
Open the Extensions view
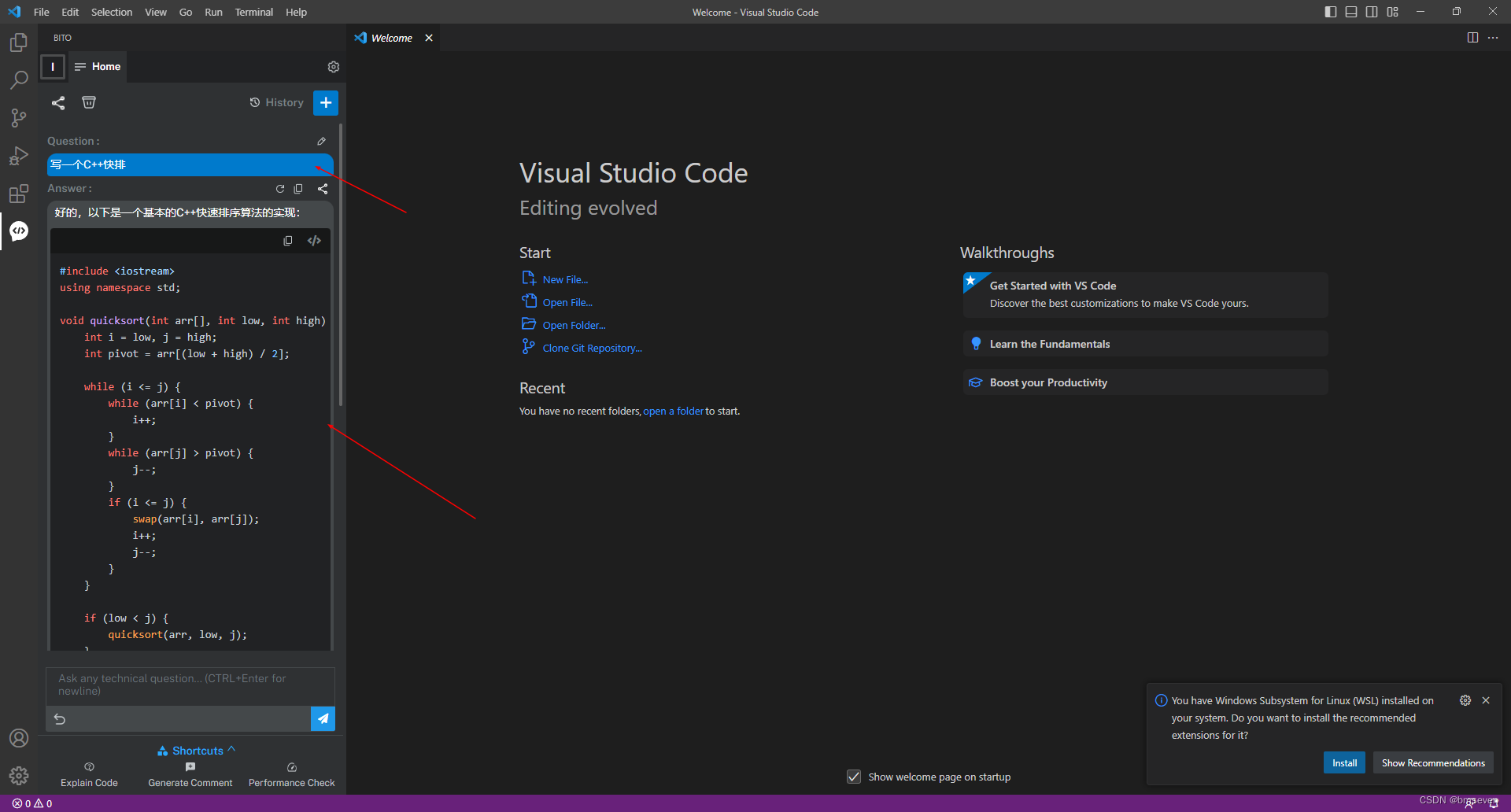click(19, 194)
